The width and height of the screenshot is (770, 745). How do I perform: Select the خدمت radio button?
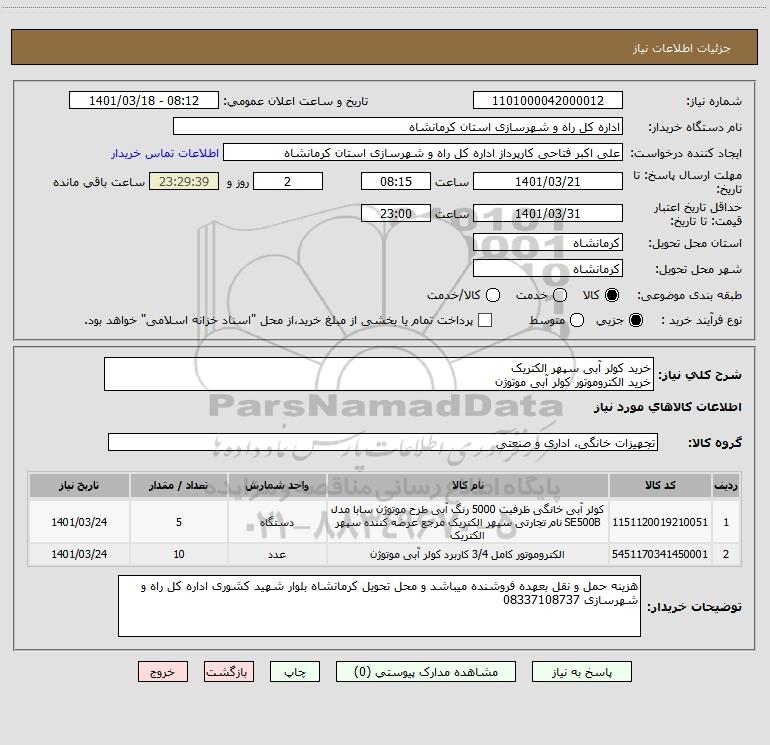point(560,295)
